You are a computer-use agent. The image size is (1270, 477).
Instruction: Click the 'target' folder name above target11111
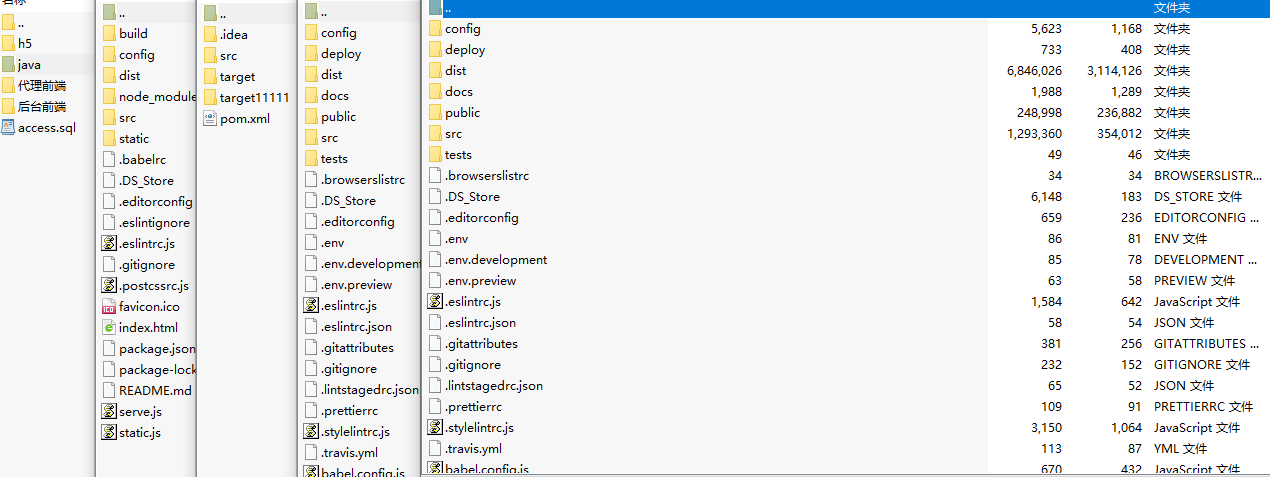pyautogui.click(x=237, y=77)
